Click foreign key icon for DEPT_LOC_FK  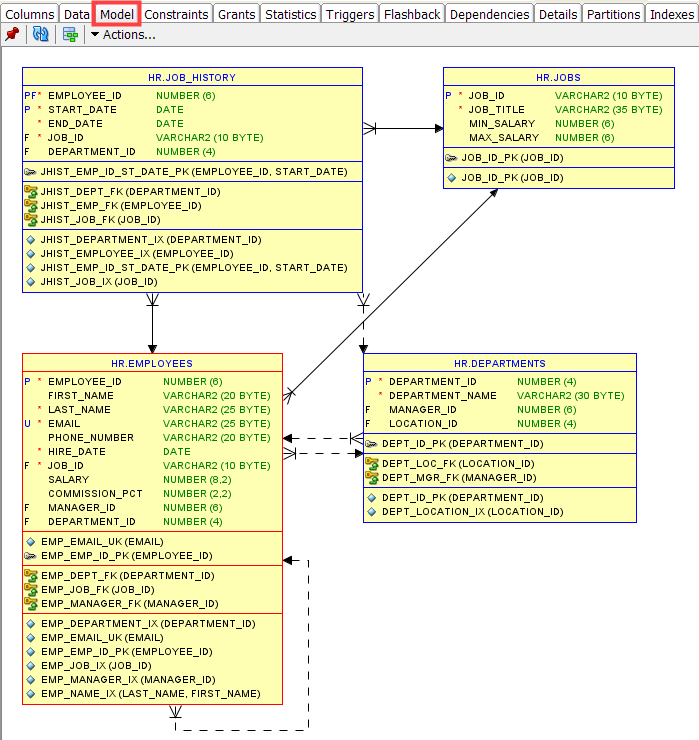click(372, 463)
